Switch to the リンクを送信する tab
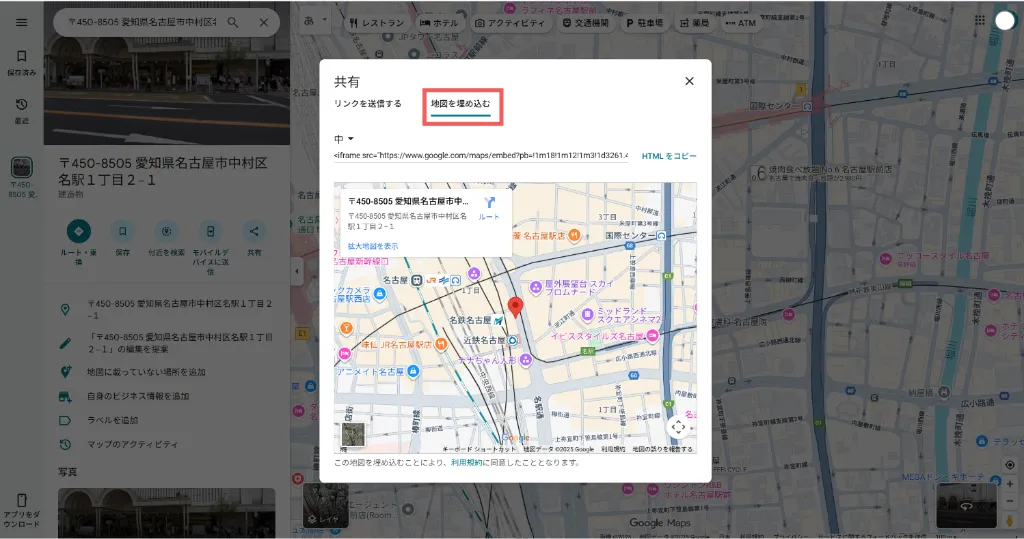 coord(368,104)
